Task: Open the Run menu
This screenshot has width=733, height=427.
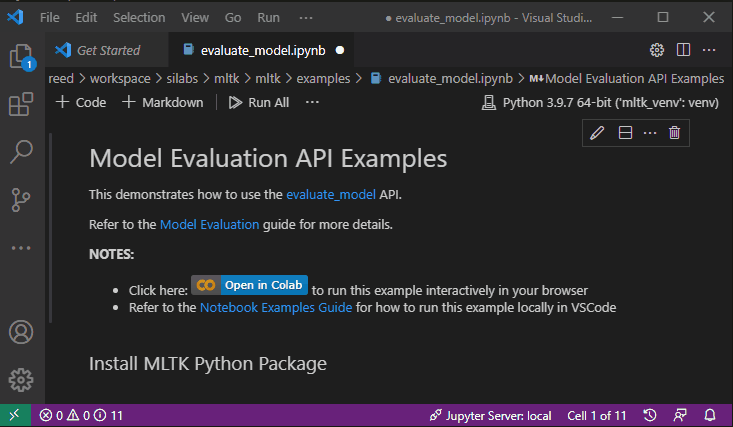Action: pos(268,17)
